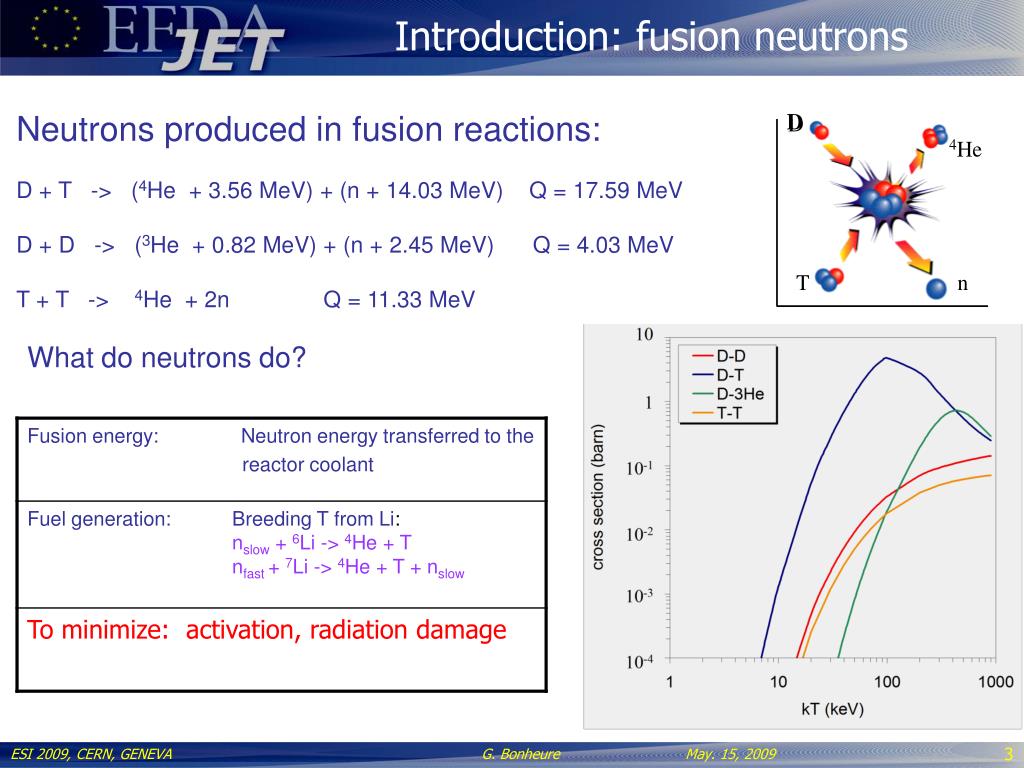
Task: Click the neutron sphere labeled n
Action: pyautogui.click(x=936, y=287)
